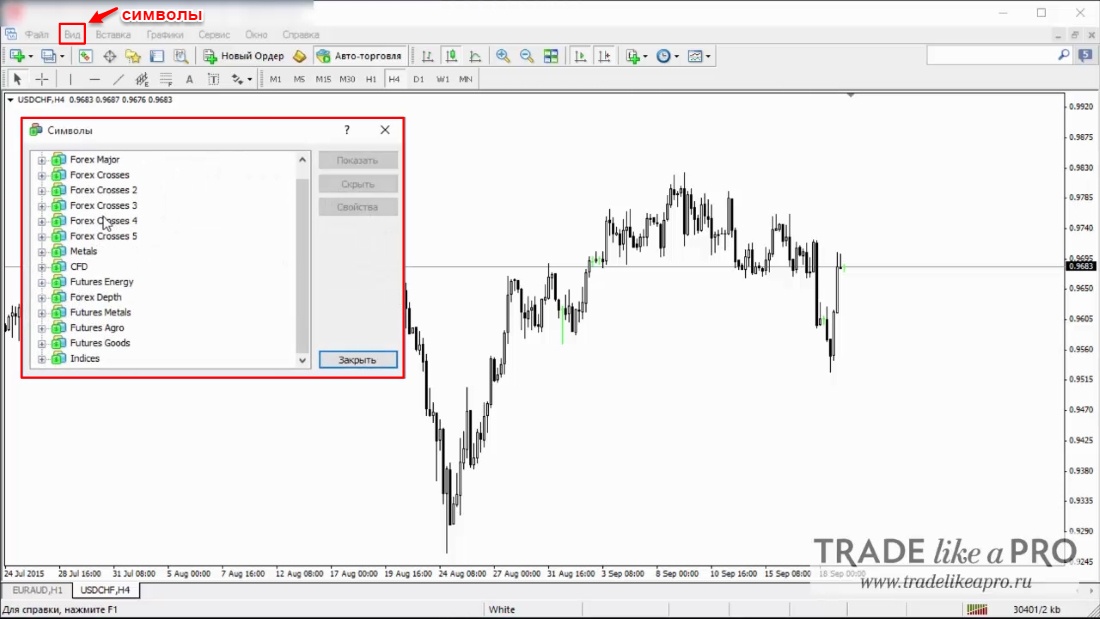Click the connection status bars in status bar
The image size is (1100, 619).
coord(977,609)
